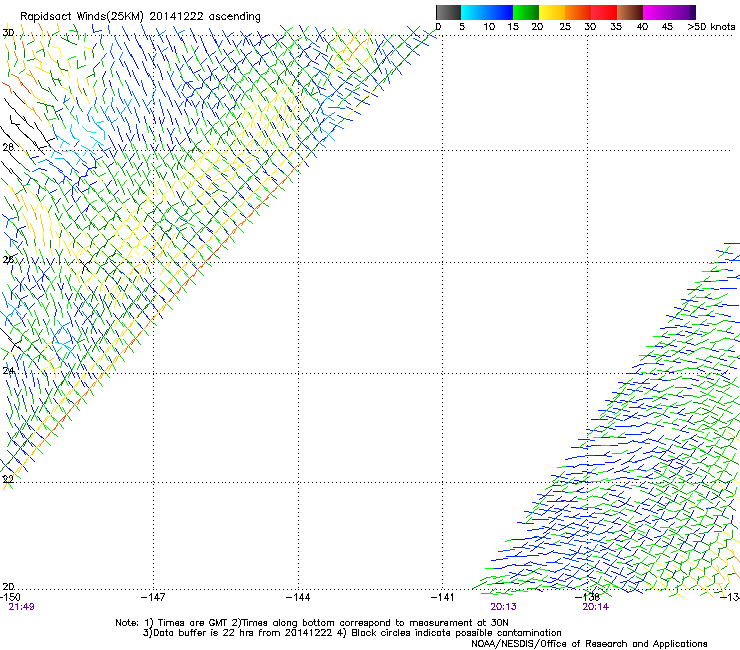
Task: Click the '>50 knots' legend label
Action: 711,27
